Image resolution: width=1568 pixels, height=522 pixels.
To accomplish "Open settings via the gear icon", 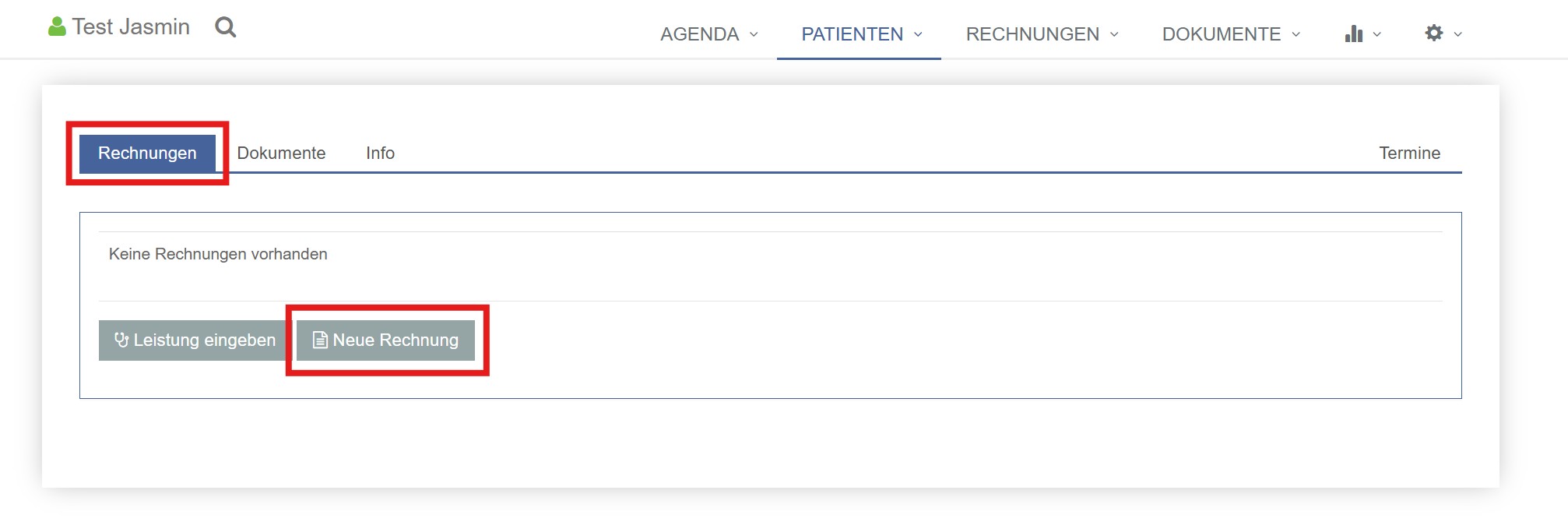I will pyautogui.click(x=1434, y=33).
